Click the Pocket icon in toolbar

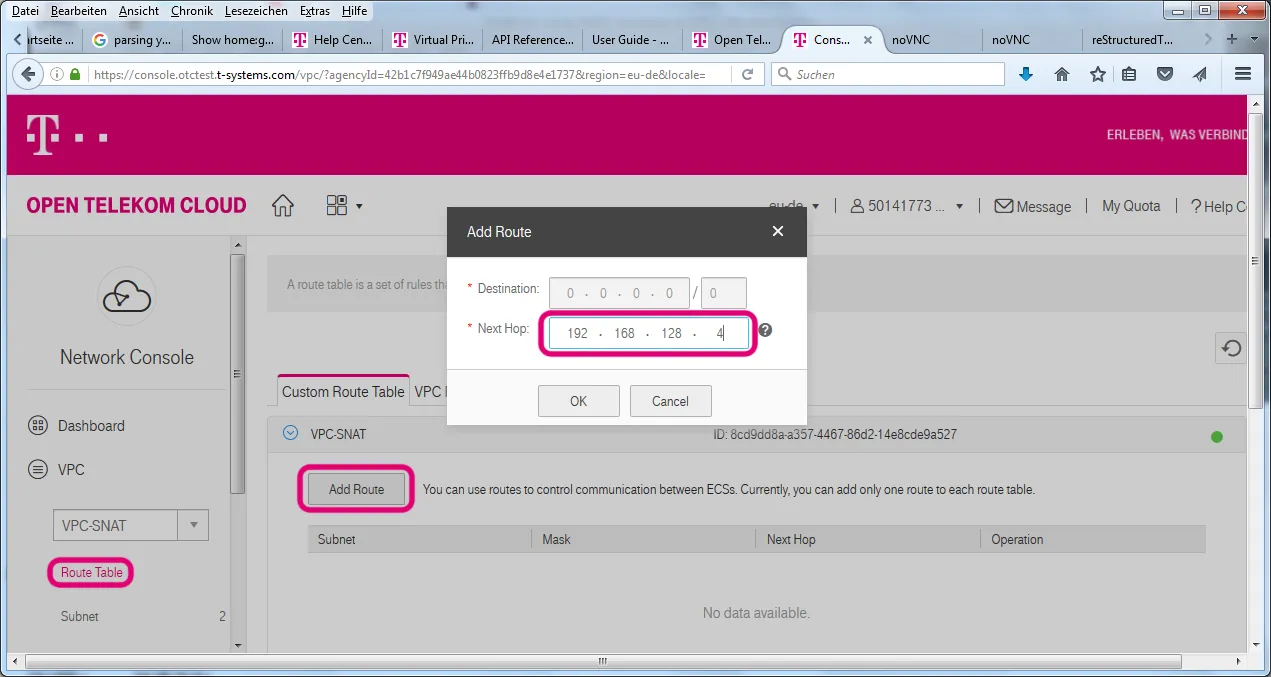click(x=1165, y=74)
